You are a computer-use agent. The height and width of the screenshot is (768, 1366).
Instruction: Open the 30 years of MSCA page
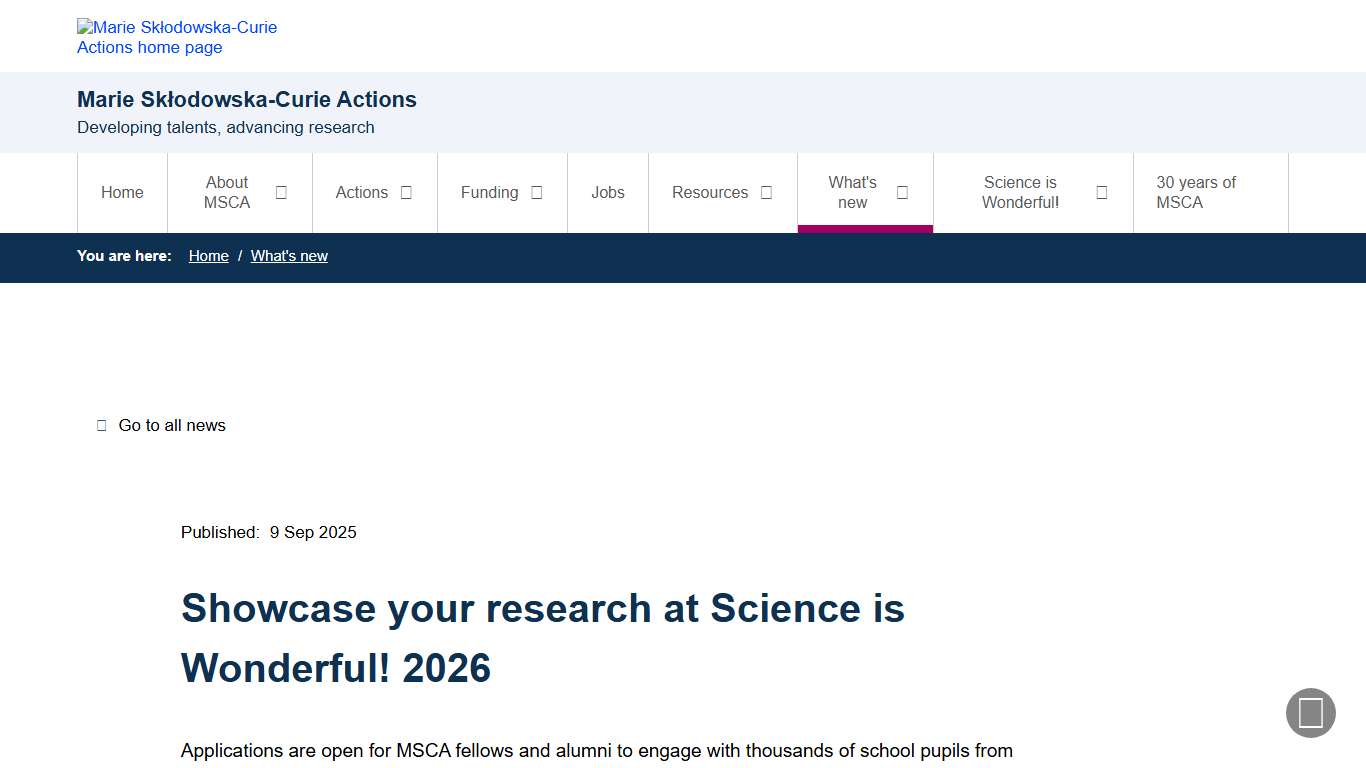point(1196,191)
